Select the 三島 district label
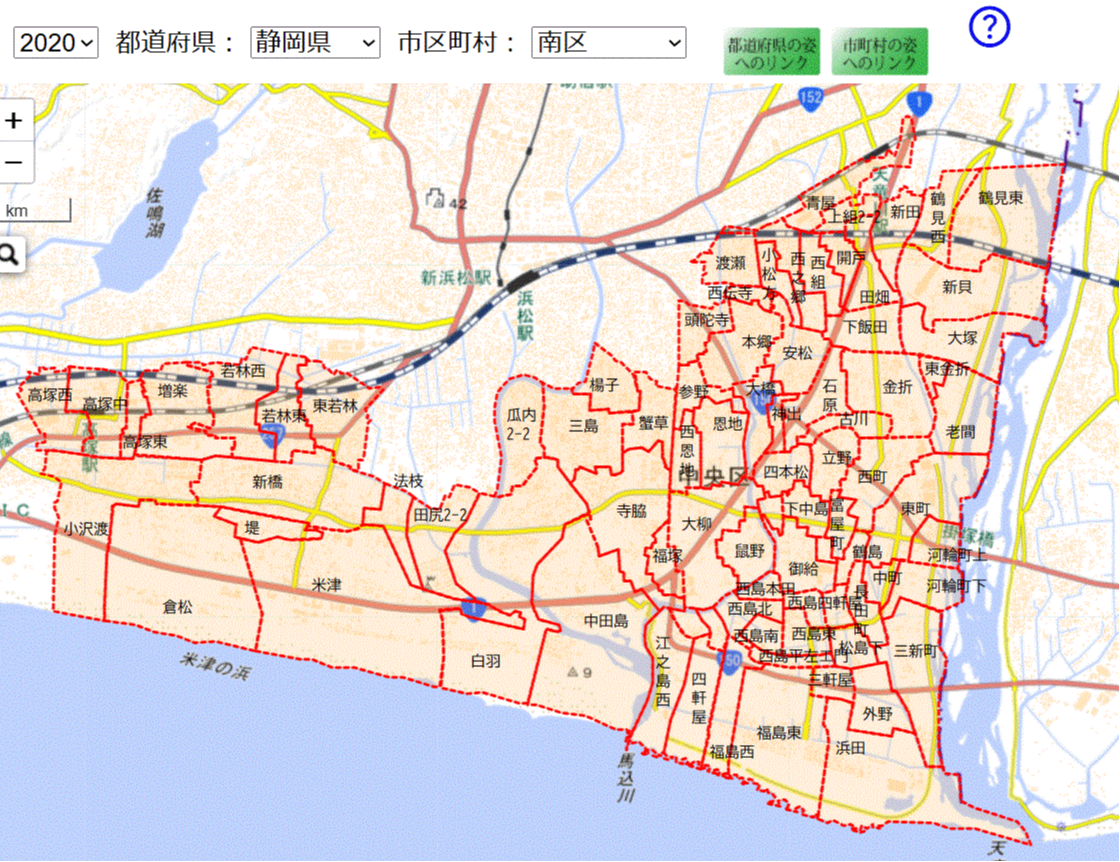The image size is (1120, 862). [584, 426]
